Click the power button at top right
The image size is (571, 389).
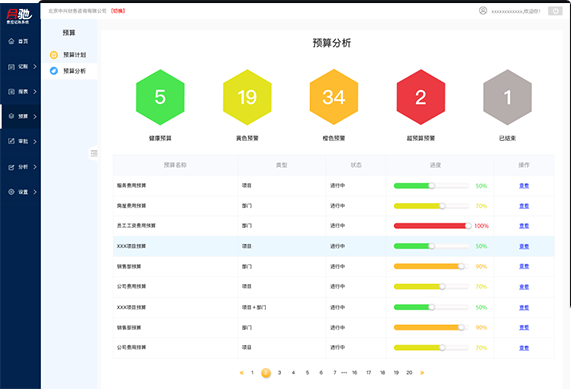tap(555, 11)
